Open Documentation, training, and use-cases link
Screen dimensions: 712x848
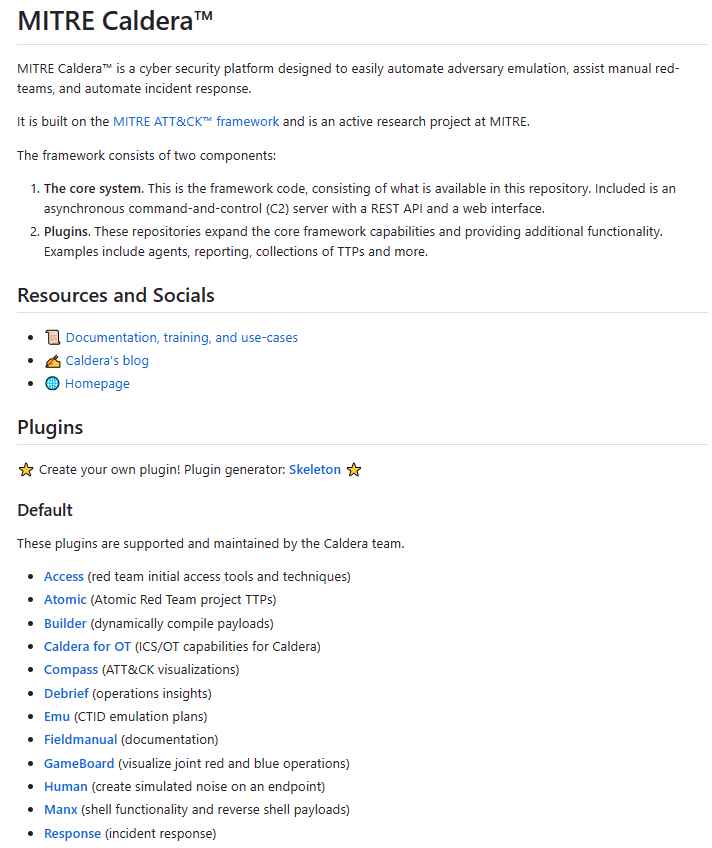[182, 337]
